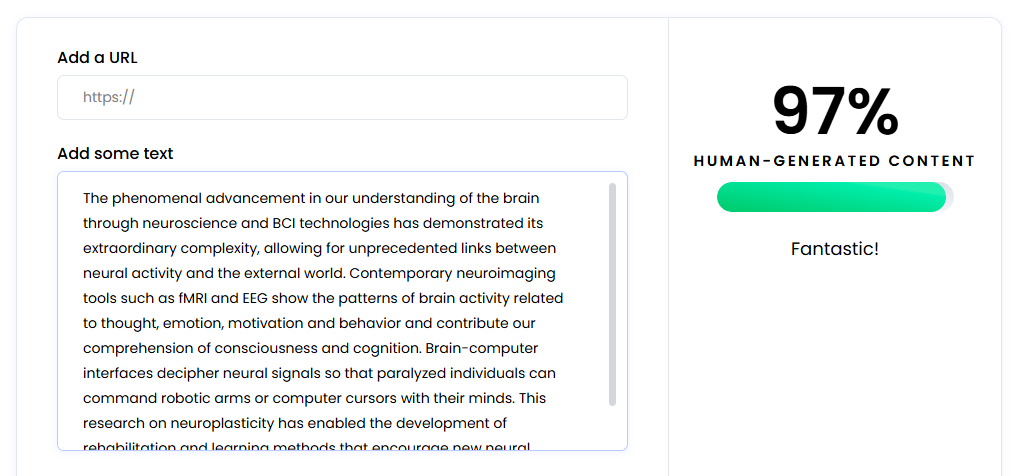Viewport: 1027px width, 476px height.
Task: Click the text area's vertical scrollbar thumb
Action: pos(612,294)
